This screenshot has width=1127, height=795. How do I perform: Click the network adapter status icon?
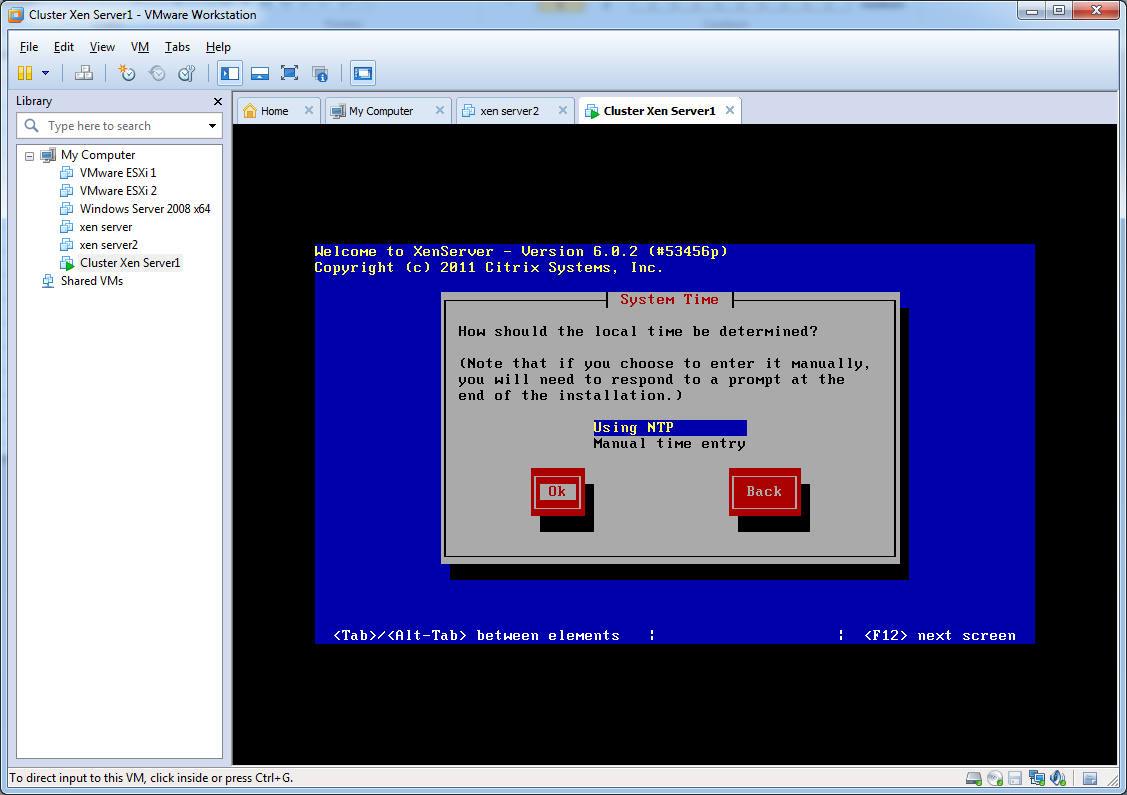[1036, 778]
